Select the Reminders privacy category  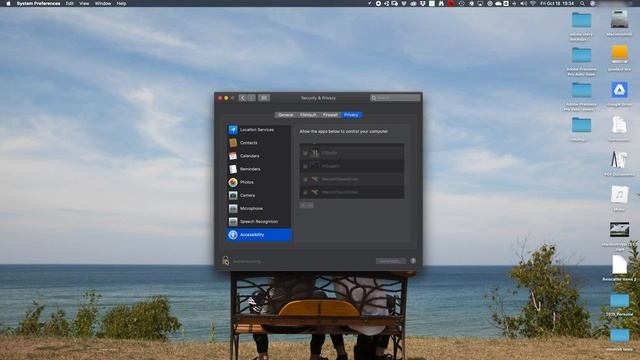point(258,169)
